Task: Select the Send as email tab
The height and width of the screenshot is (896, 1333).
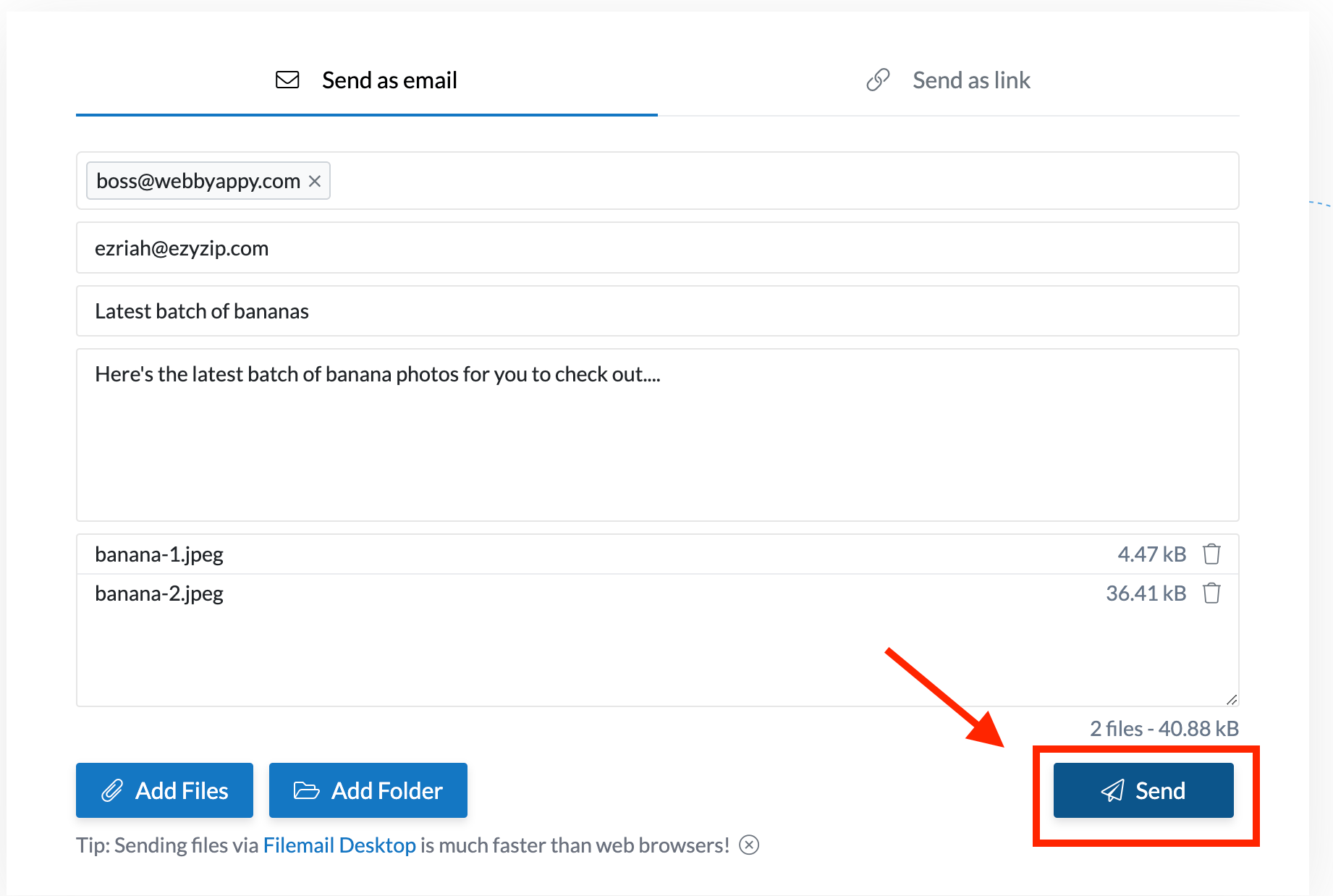Action: point(389,80)
